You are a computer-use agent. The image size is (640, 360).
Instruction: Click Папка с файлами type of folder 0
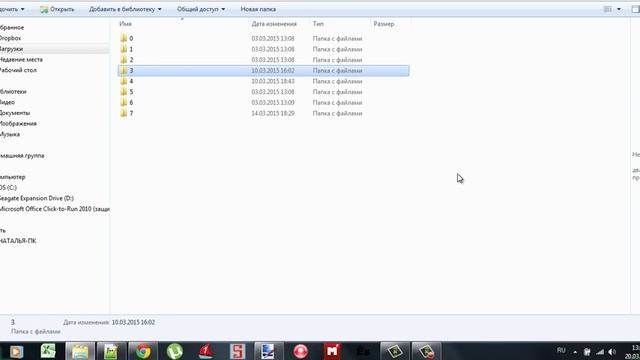(x=337, y=38)
